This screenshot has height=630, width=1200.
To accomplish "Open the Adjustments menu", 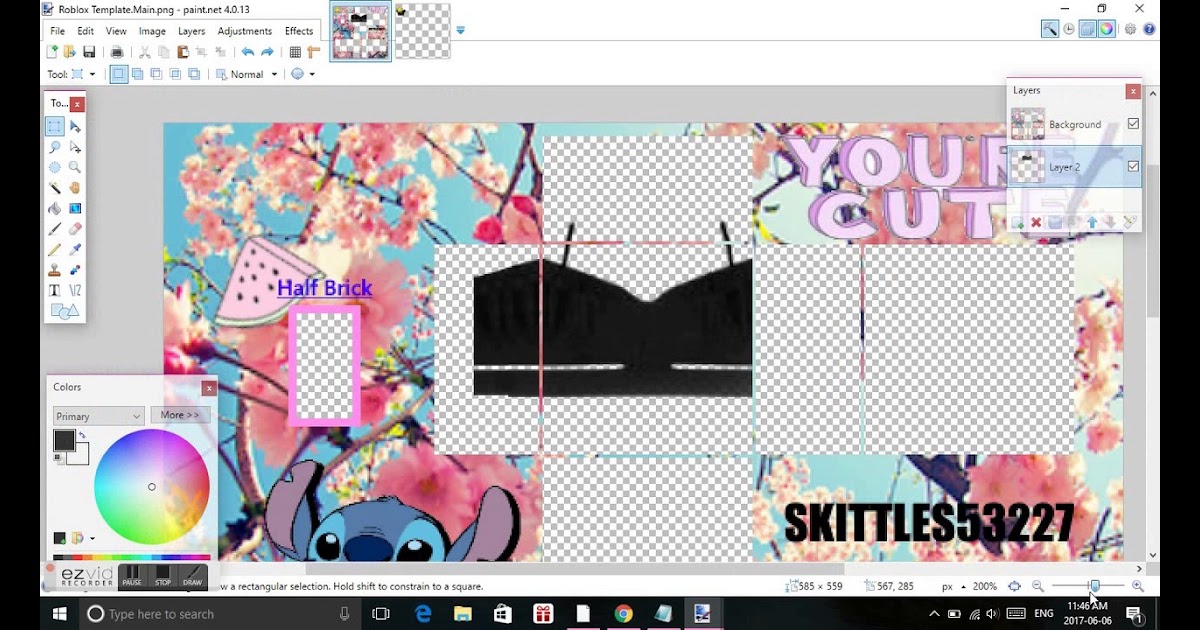I will click(245, 31).
